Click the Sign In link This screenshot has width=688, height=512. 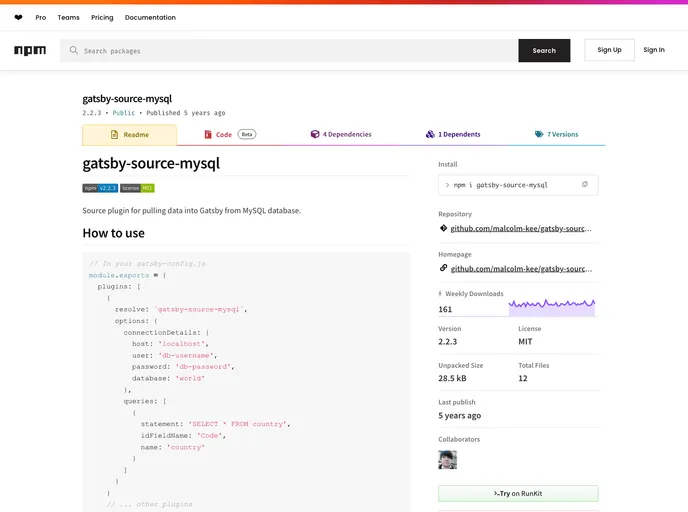click(x=654, y=50)
